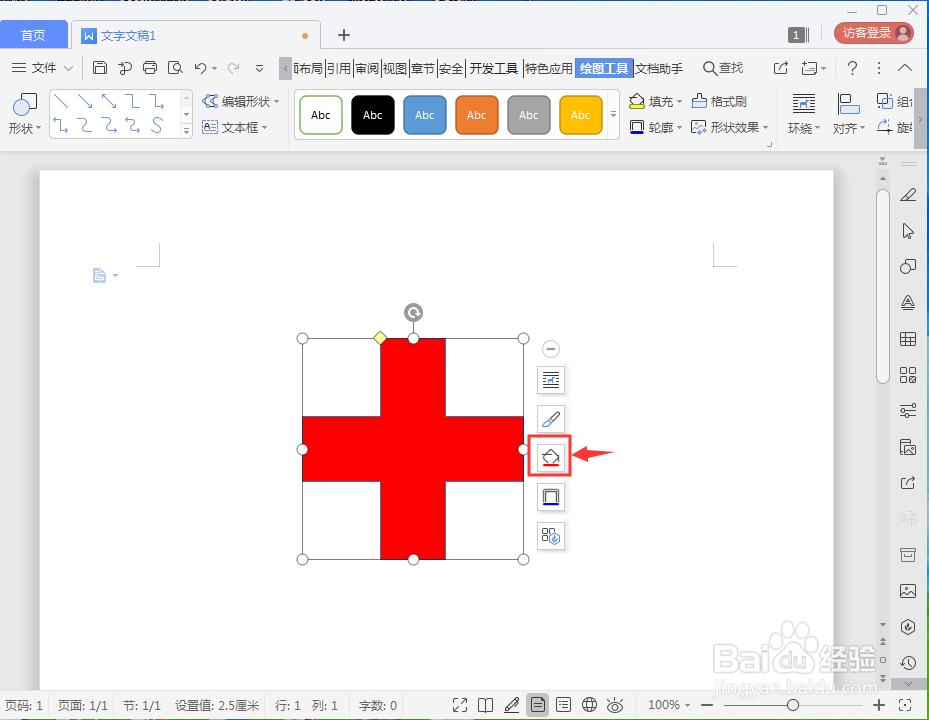Click the floating brush style icon beside shape
This screenshot has width=929, height=720.
point(551,419)
